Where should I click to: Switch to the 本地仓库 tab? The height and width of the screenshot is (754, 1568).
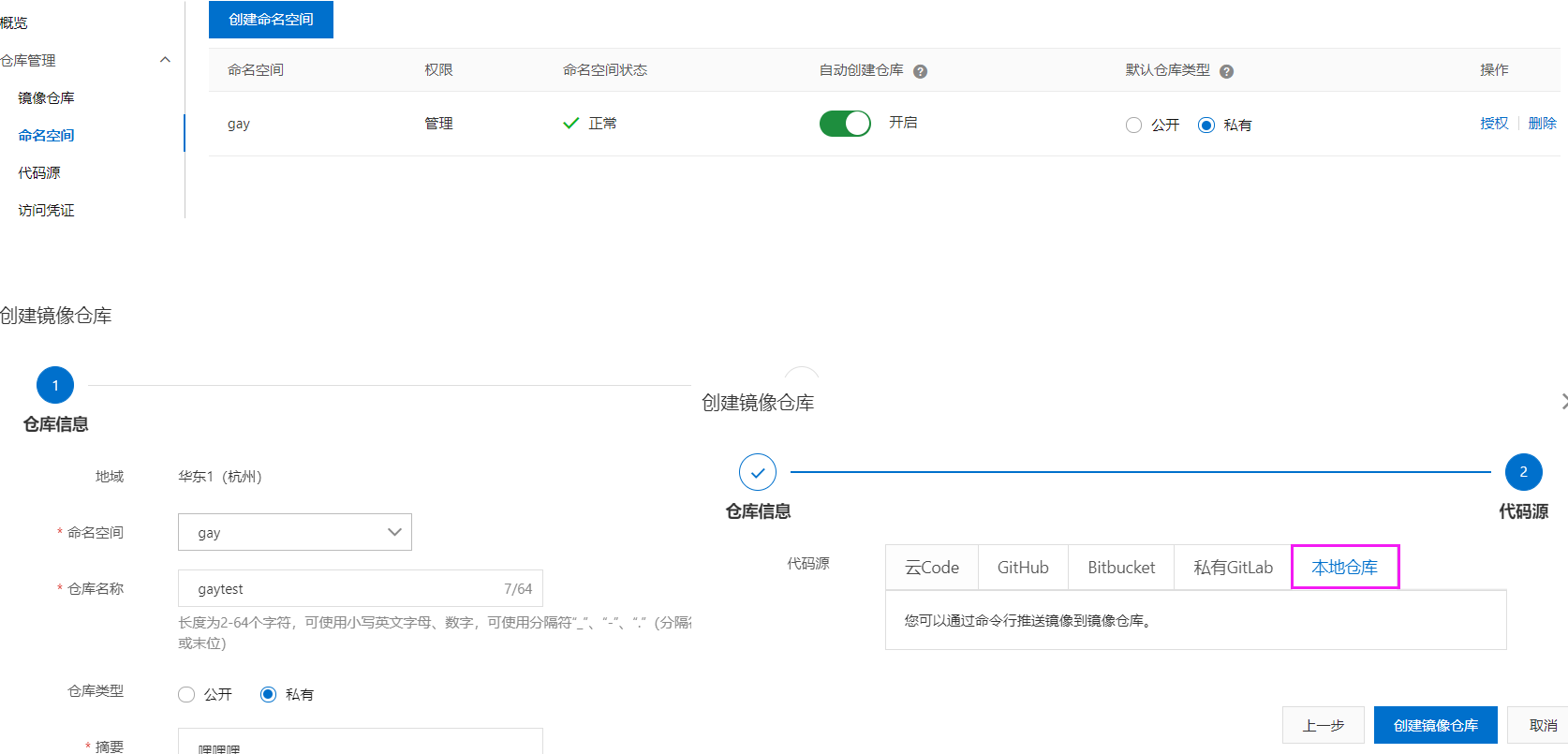coord(1345,568)
